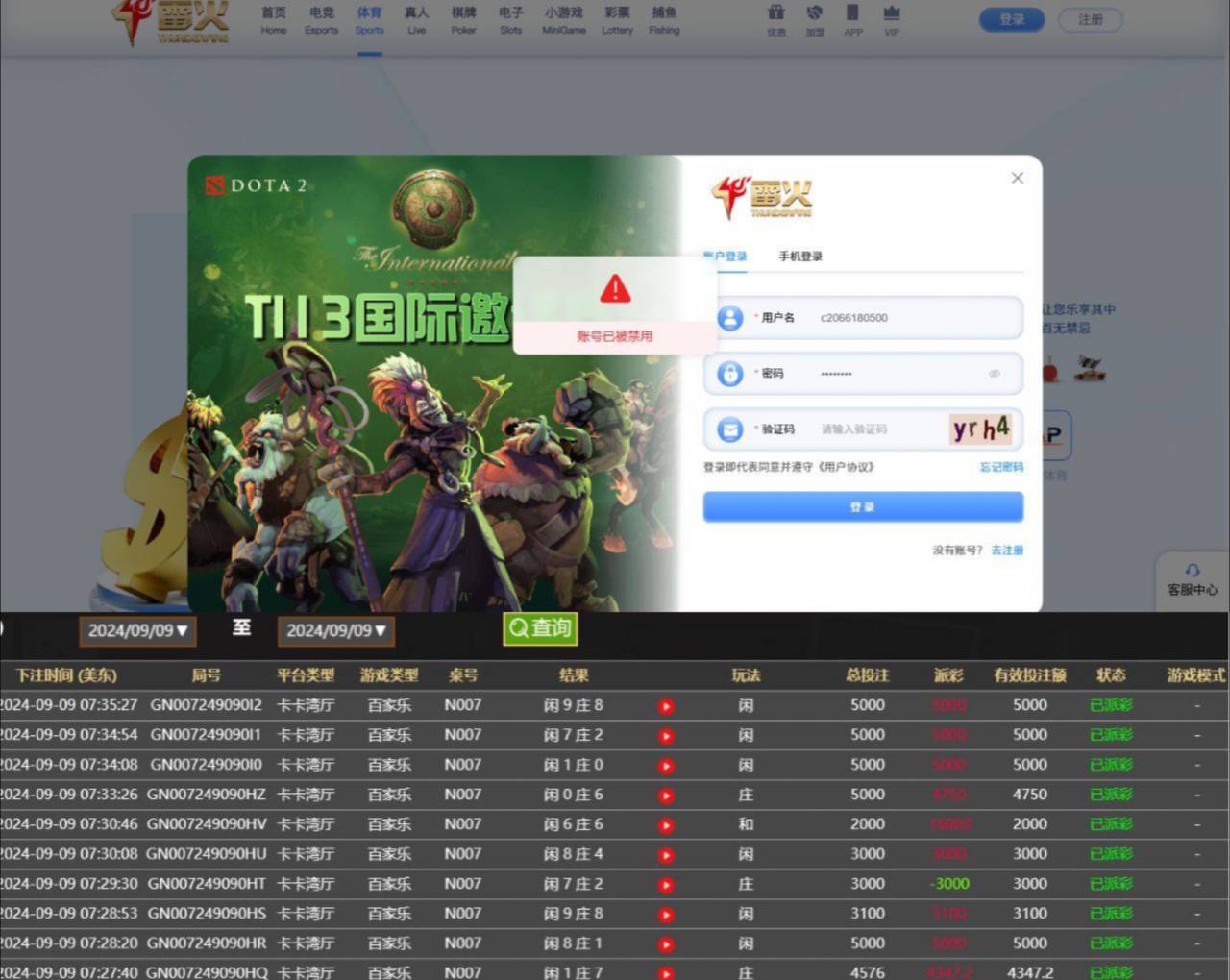Open the VIP crown icon in header
This screenshot has height=980, width=1230.
[x=892, y=18]
